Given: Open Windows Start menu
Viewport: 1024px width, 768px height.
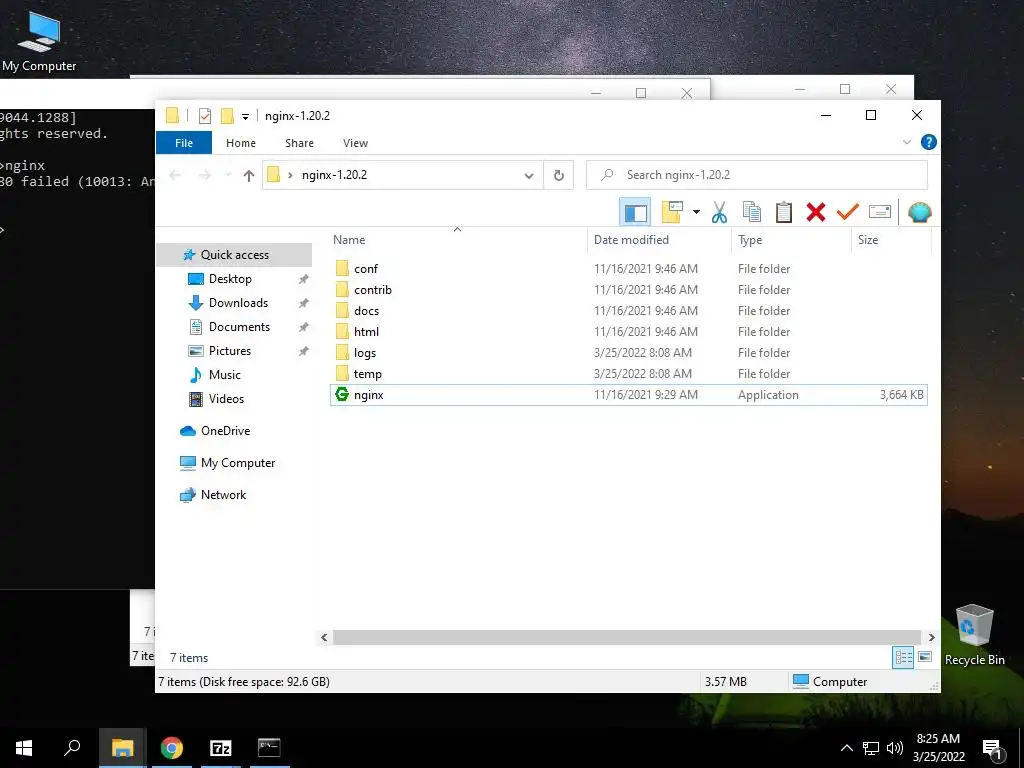Looking at the screenshot, I should [x=24, y=748].
